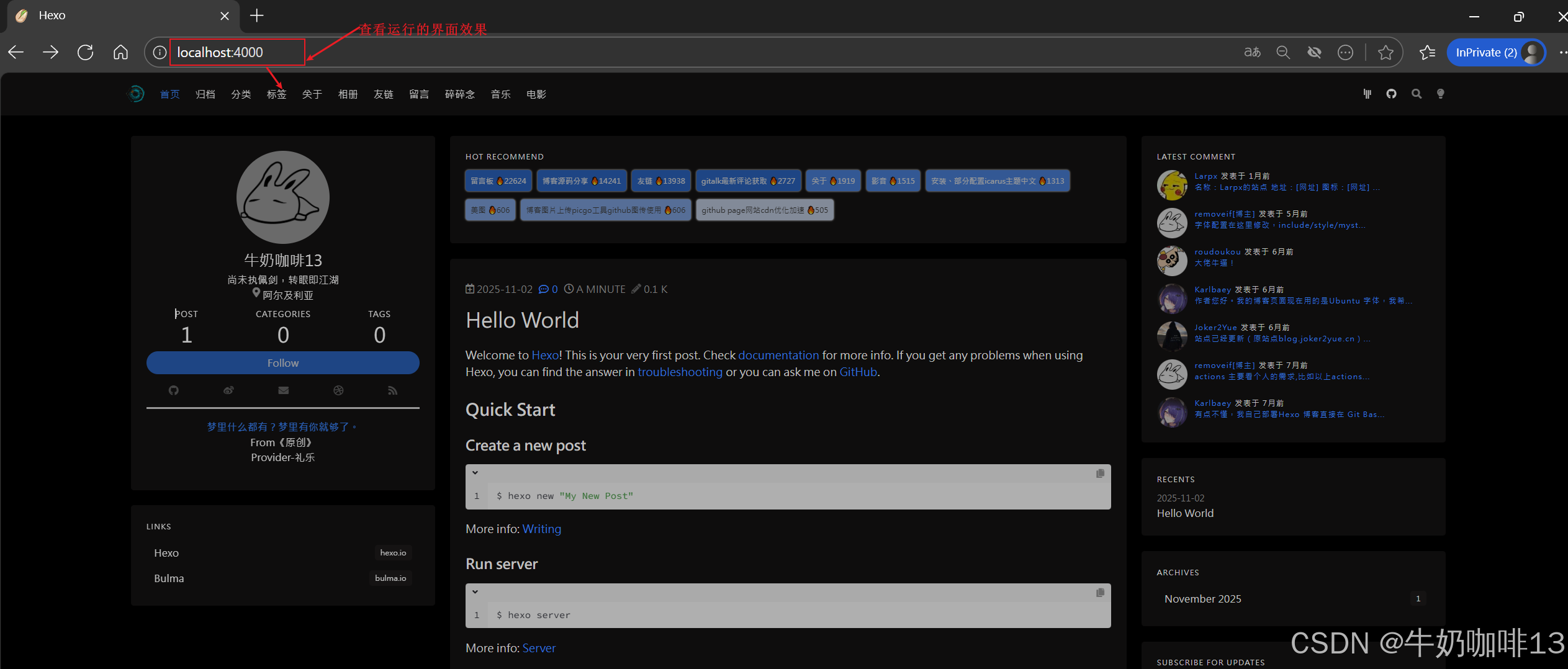Open the 友链 nav item
This screenshot has width=1568, height=669.
click(383, 94)
